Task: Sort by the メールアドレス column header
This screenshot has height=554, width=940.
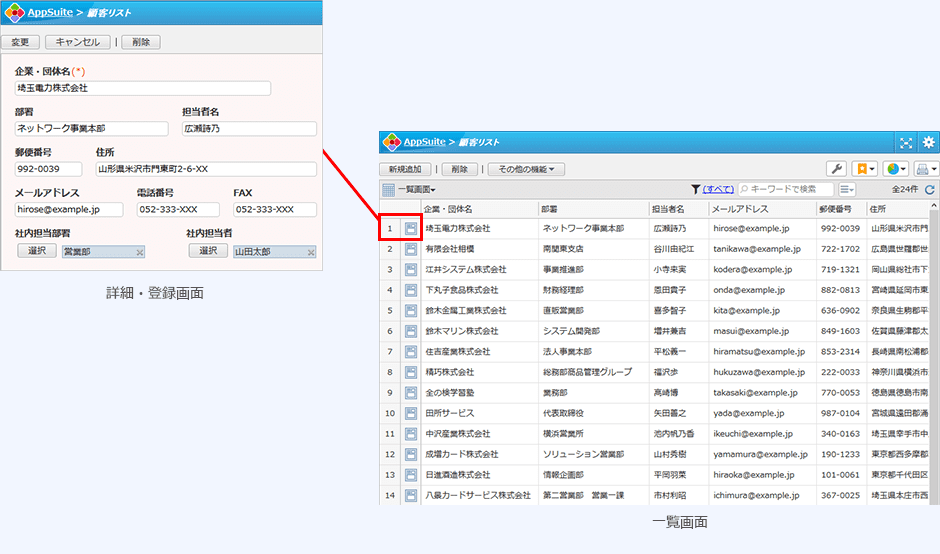Action: pyautogui.click(x=740, y=209)
